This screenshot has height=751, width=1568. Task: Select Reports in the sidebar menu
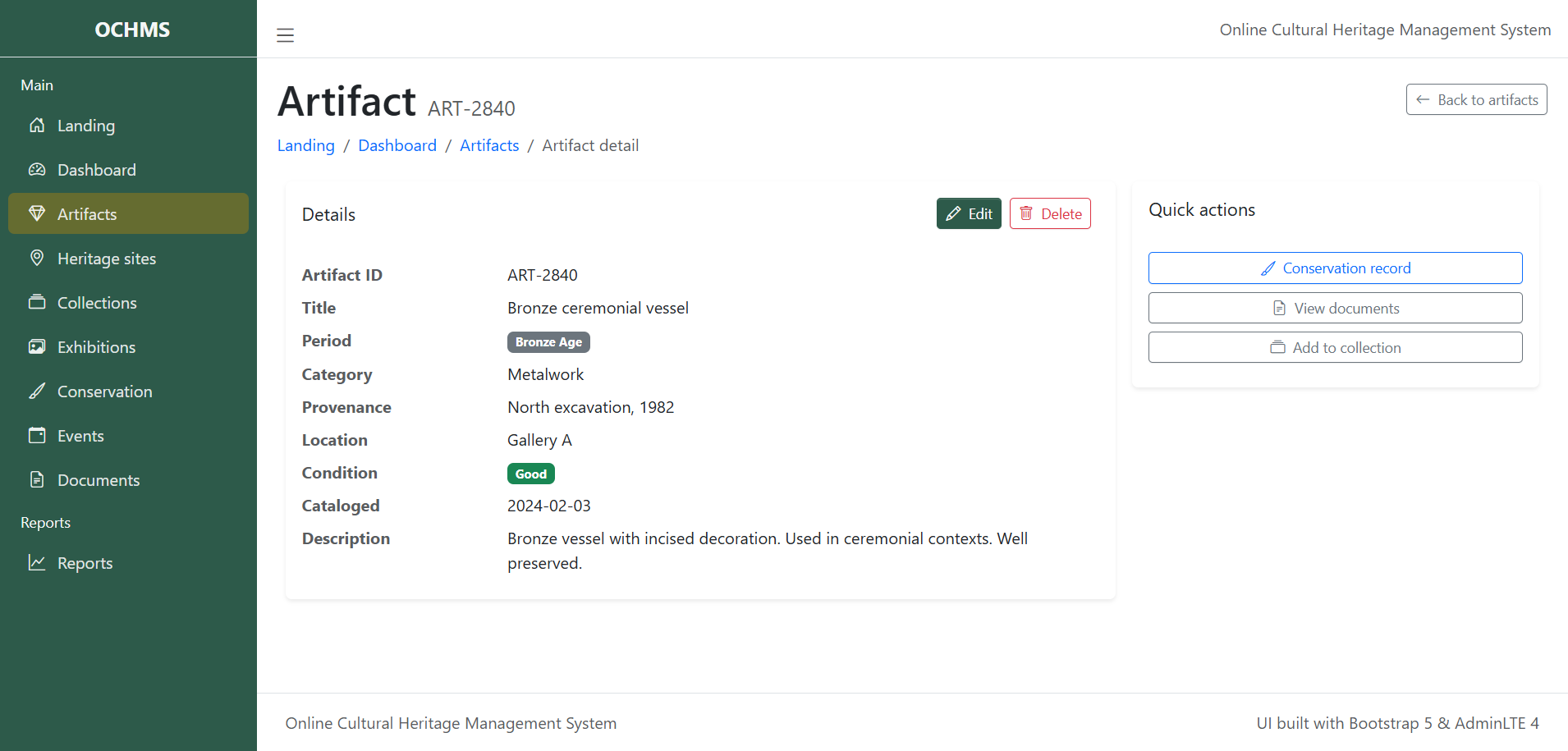point(85,562)
